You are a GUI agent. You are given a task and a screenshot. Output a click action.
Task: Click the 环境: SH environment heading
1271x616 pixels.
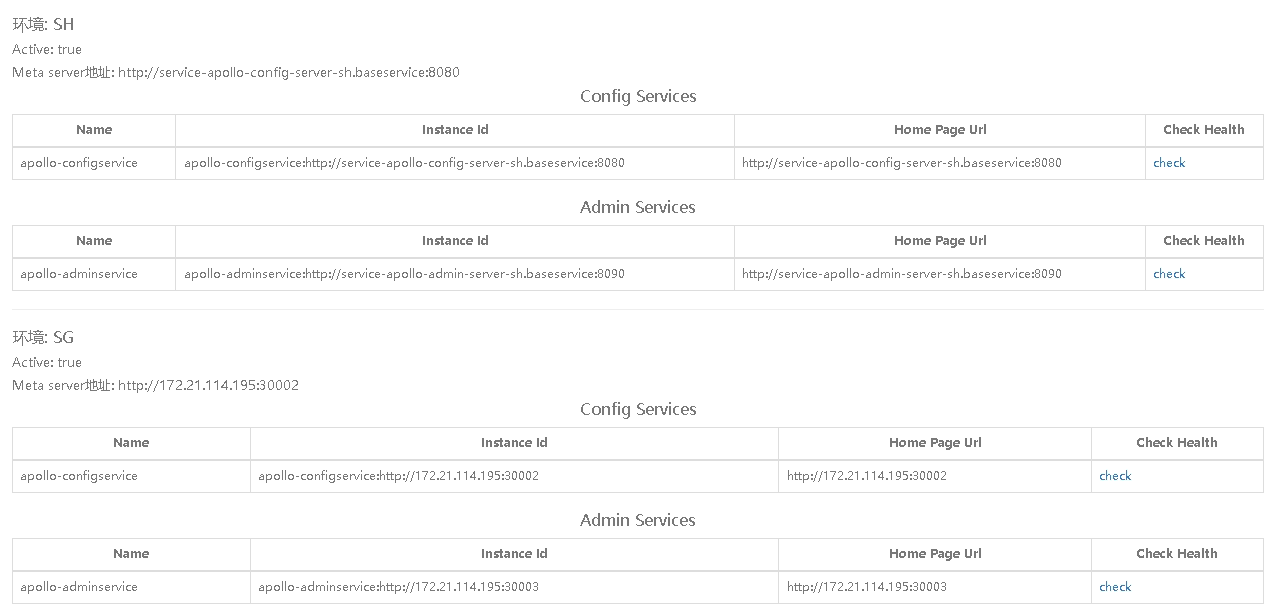[x=43, y=25]
